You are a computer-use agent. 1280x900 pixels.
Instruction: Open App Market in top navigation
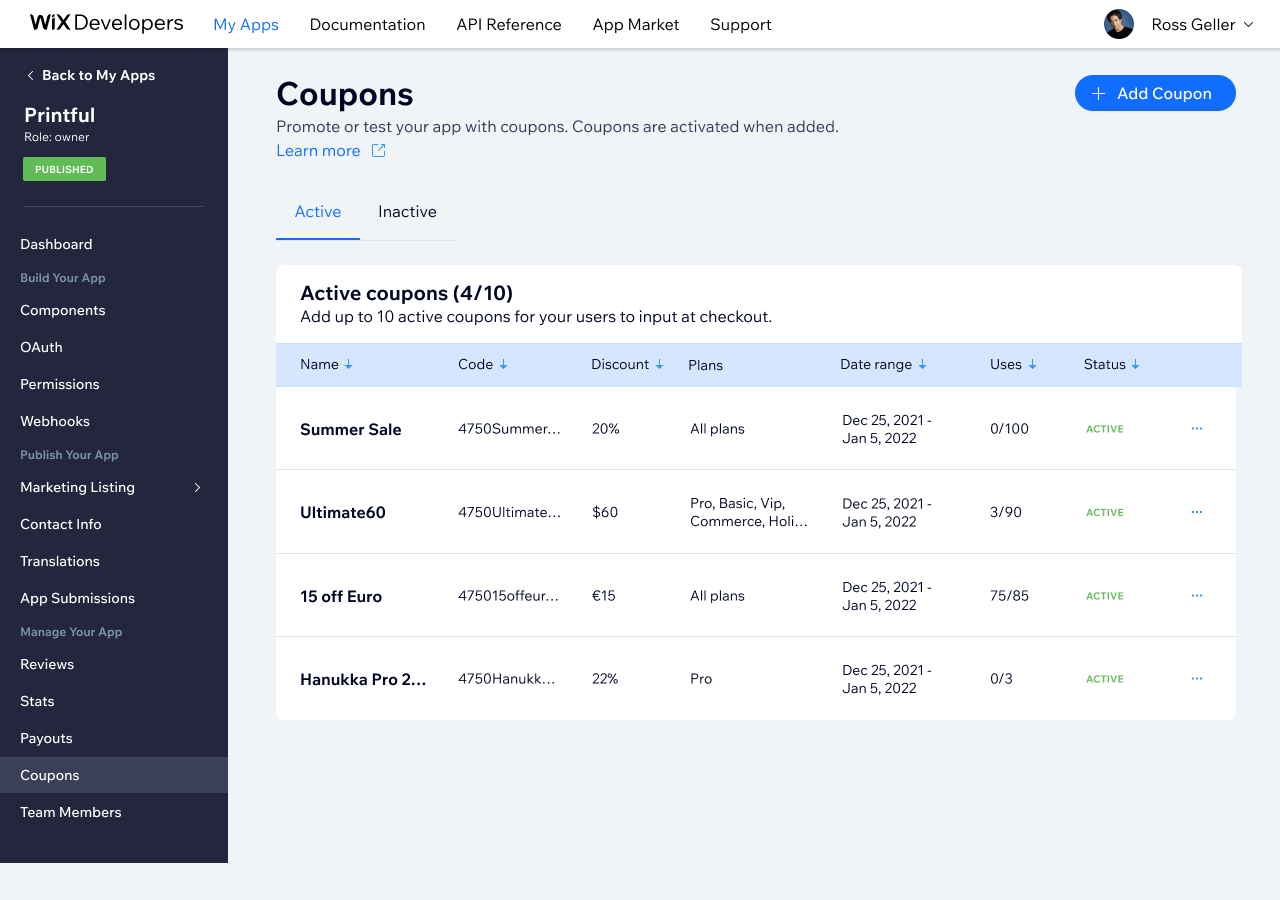coord(636,24)
